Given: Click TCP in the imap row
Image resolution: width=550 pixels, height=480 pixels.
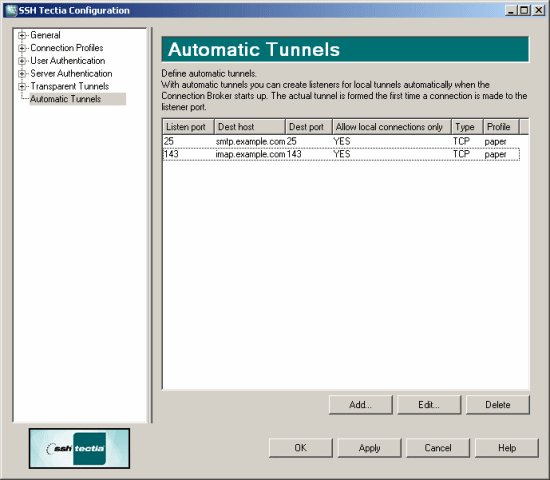Looking at the screenshot, I should [x=461, y=154].
